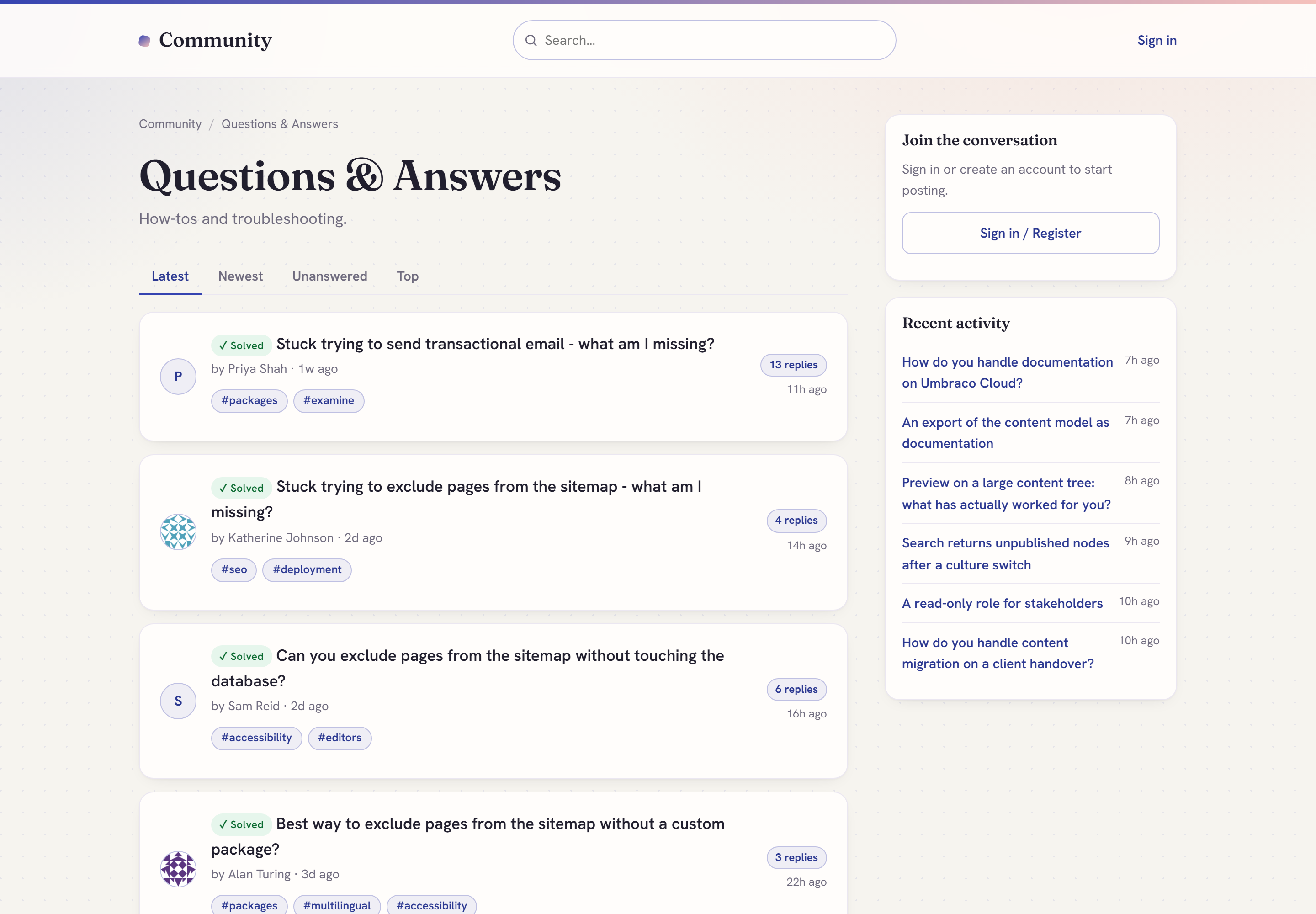
Task: Click the 3 replies badge
Action: (x=796, y=858)
